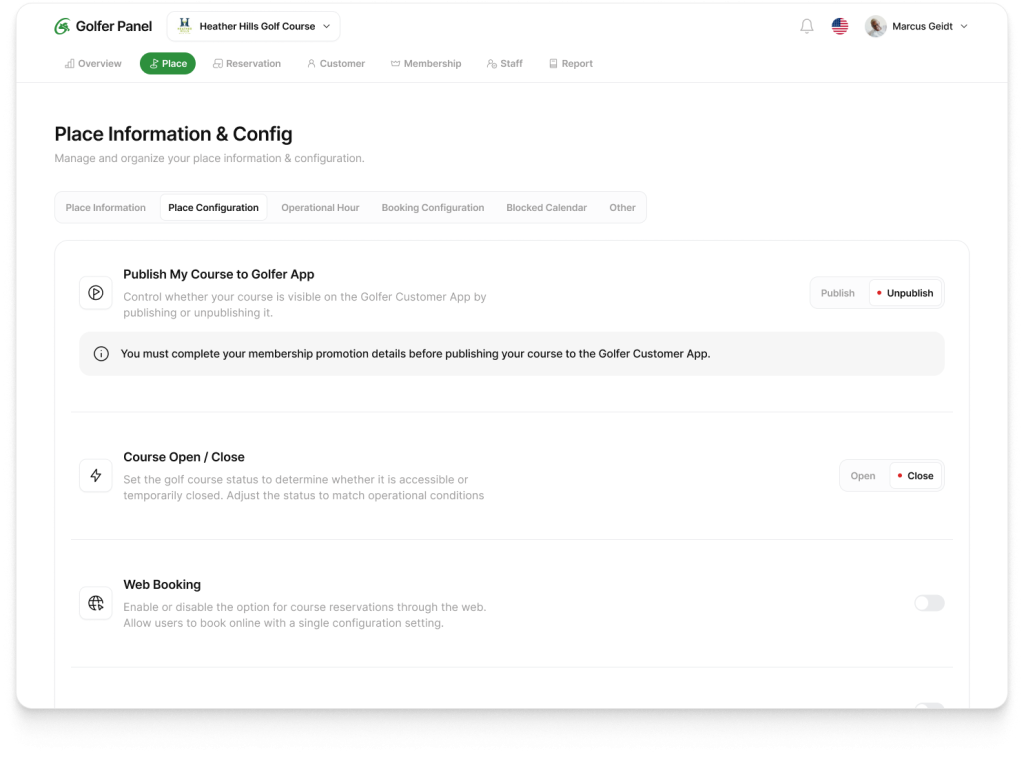Set course status to Publish

838,293
